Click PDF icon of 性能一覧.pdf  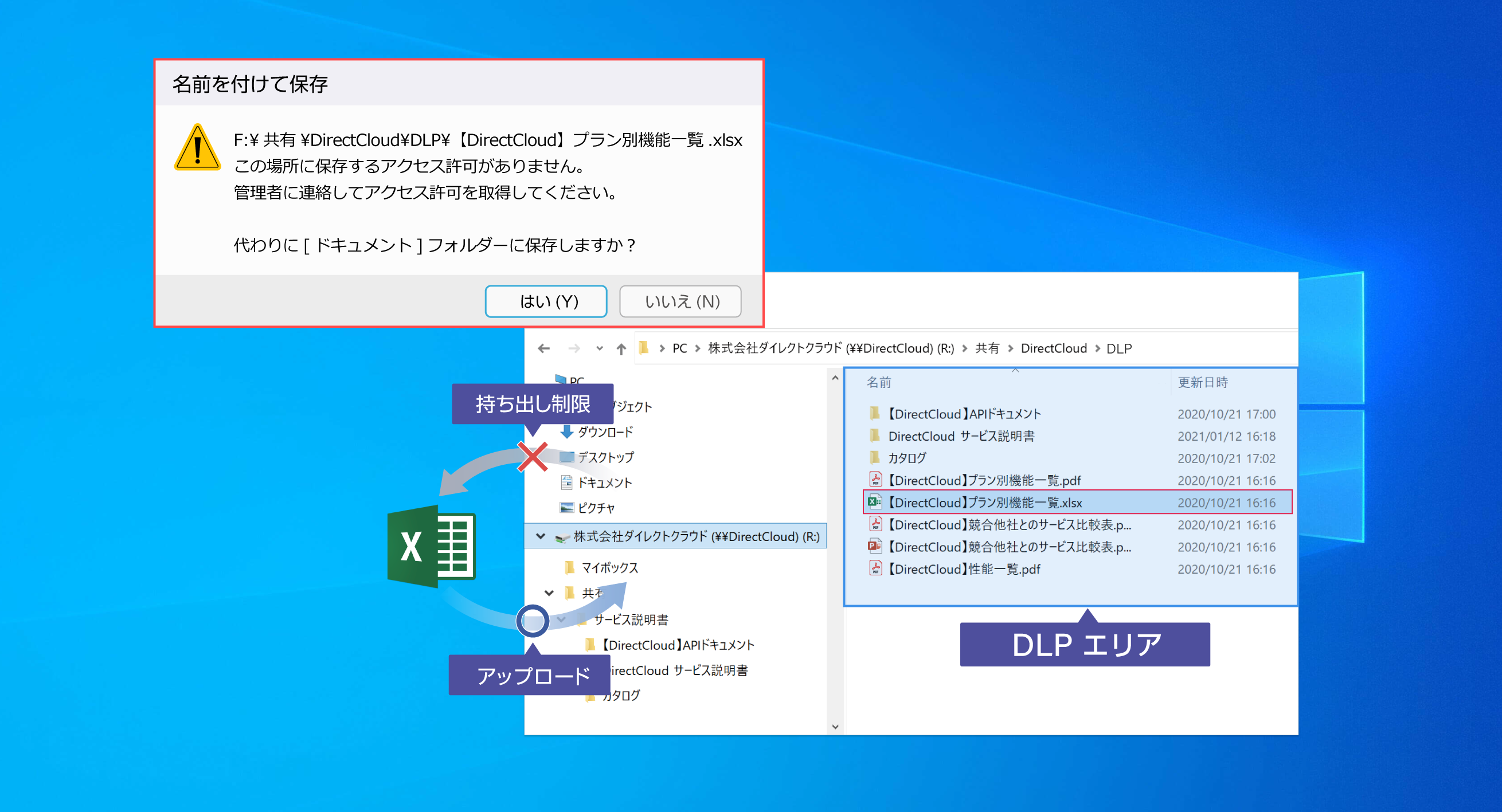(875, 568)
